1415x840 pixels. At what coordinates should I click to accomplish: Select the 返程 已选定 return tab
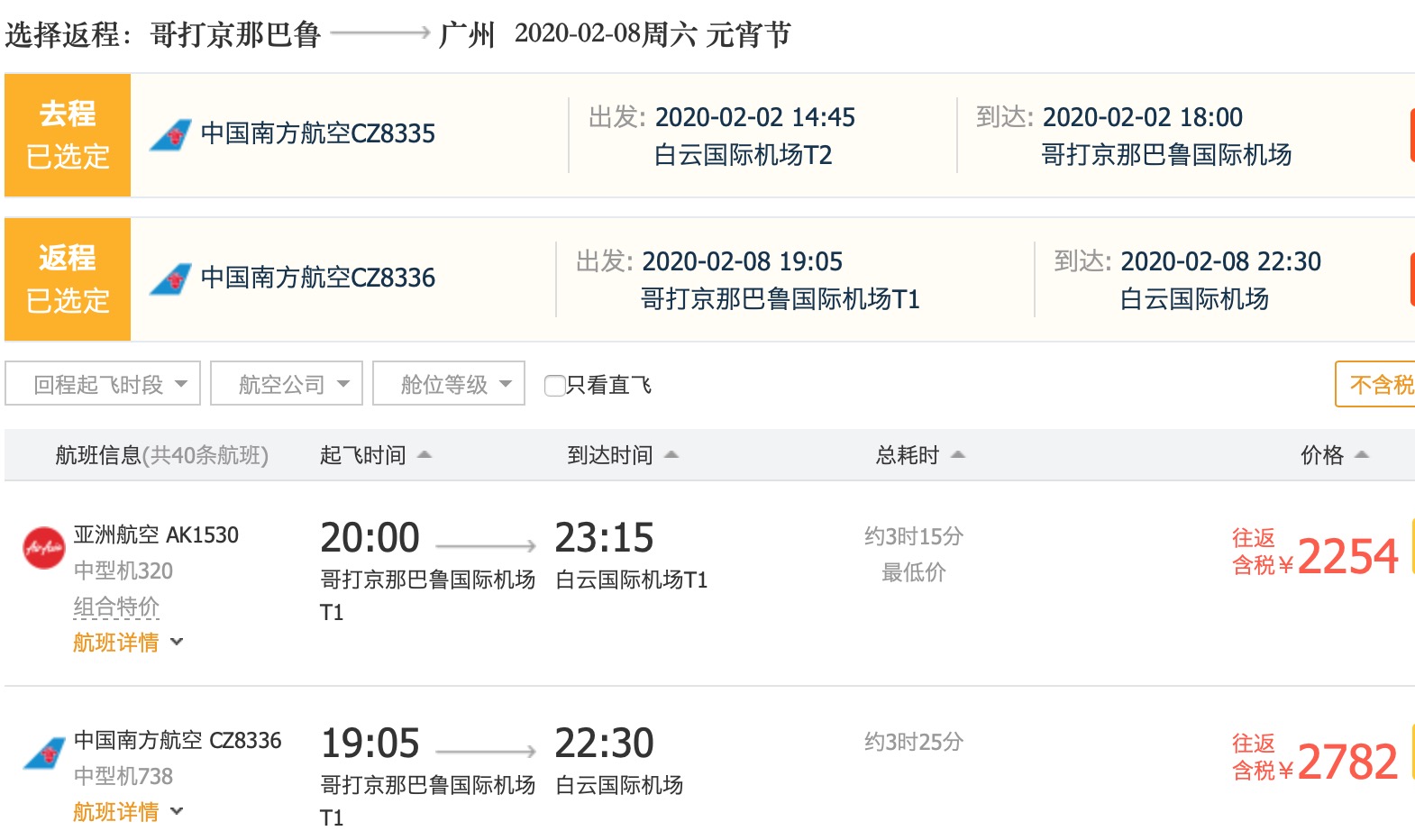[68, 279]
